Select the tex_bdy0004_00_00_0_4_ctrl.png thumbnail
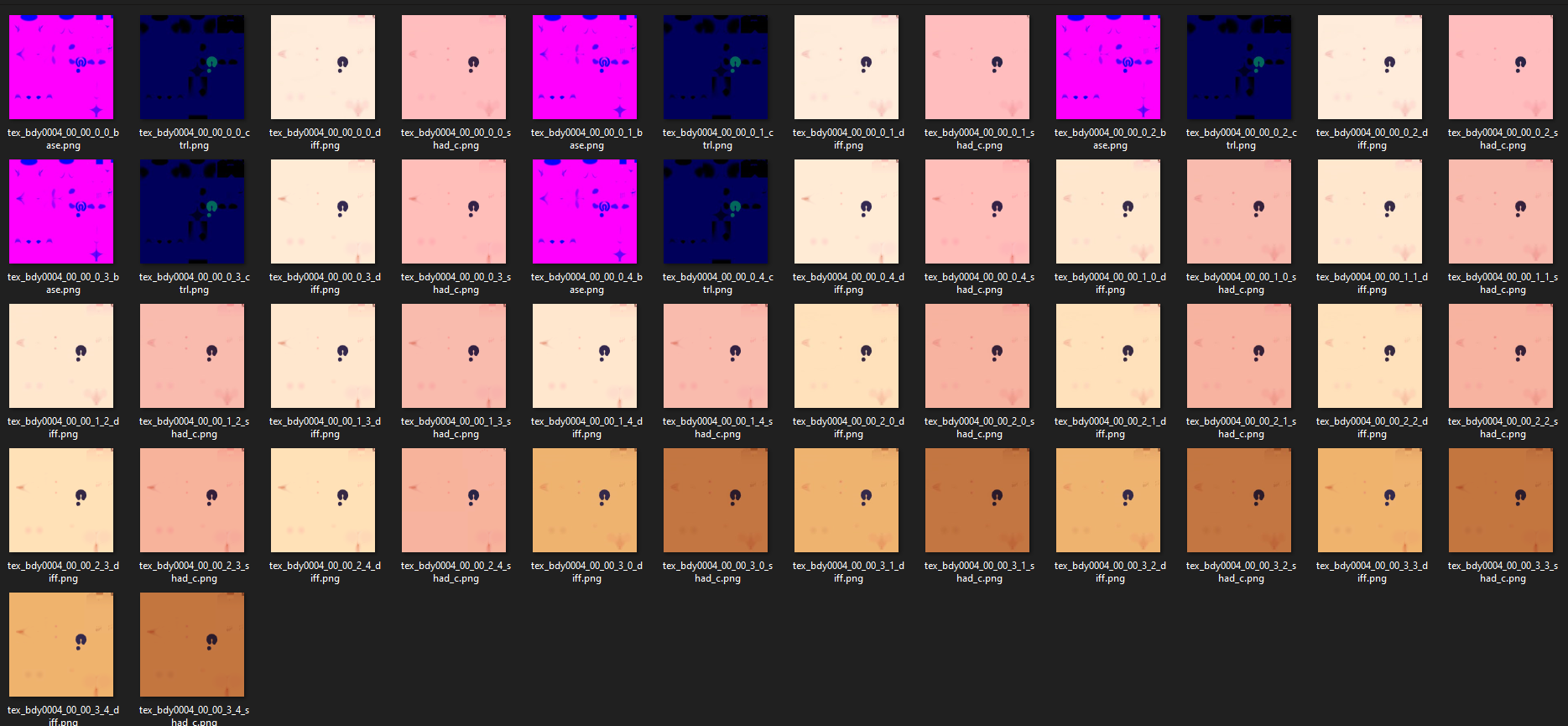 click(x=716, y=212)
